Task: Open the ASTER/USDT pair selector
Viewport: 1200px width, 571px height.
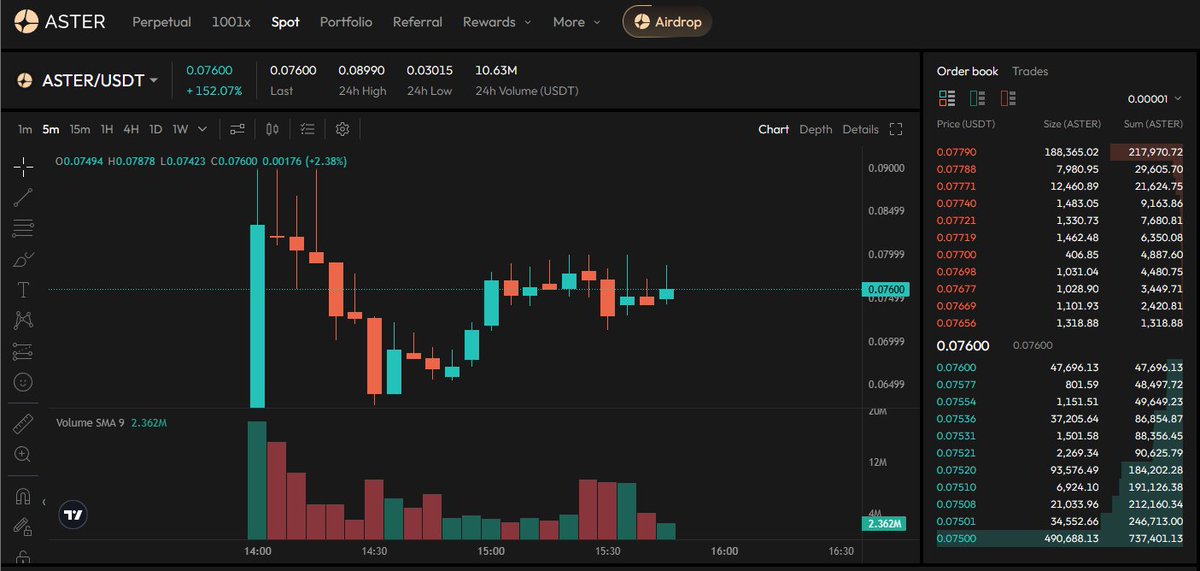Action: (x=87, y=80)
